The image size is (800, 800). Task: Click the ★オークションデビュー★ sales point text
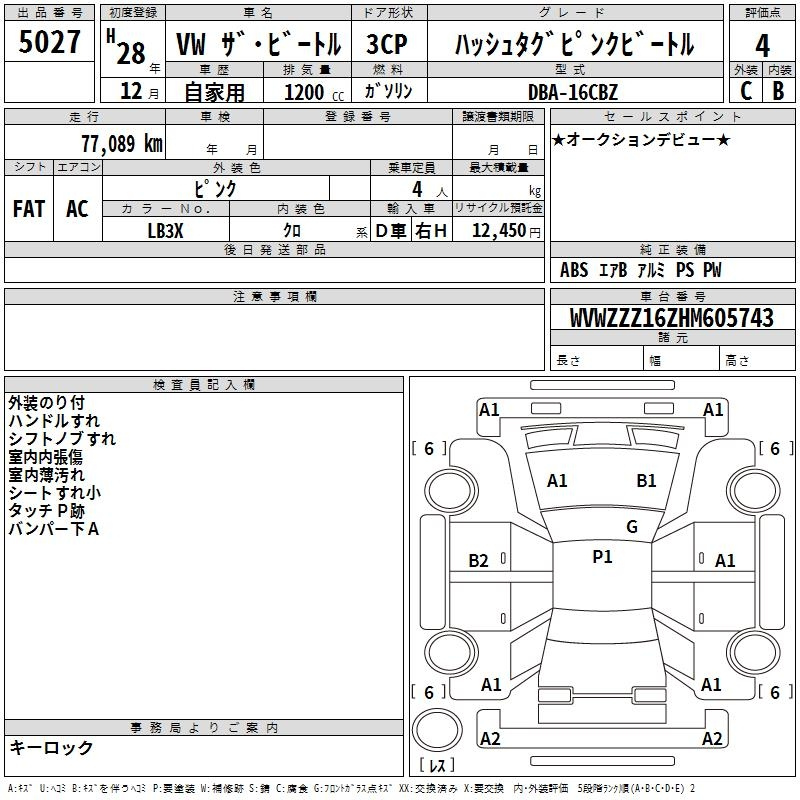[x=641, y=139]
